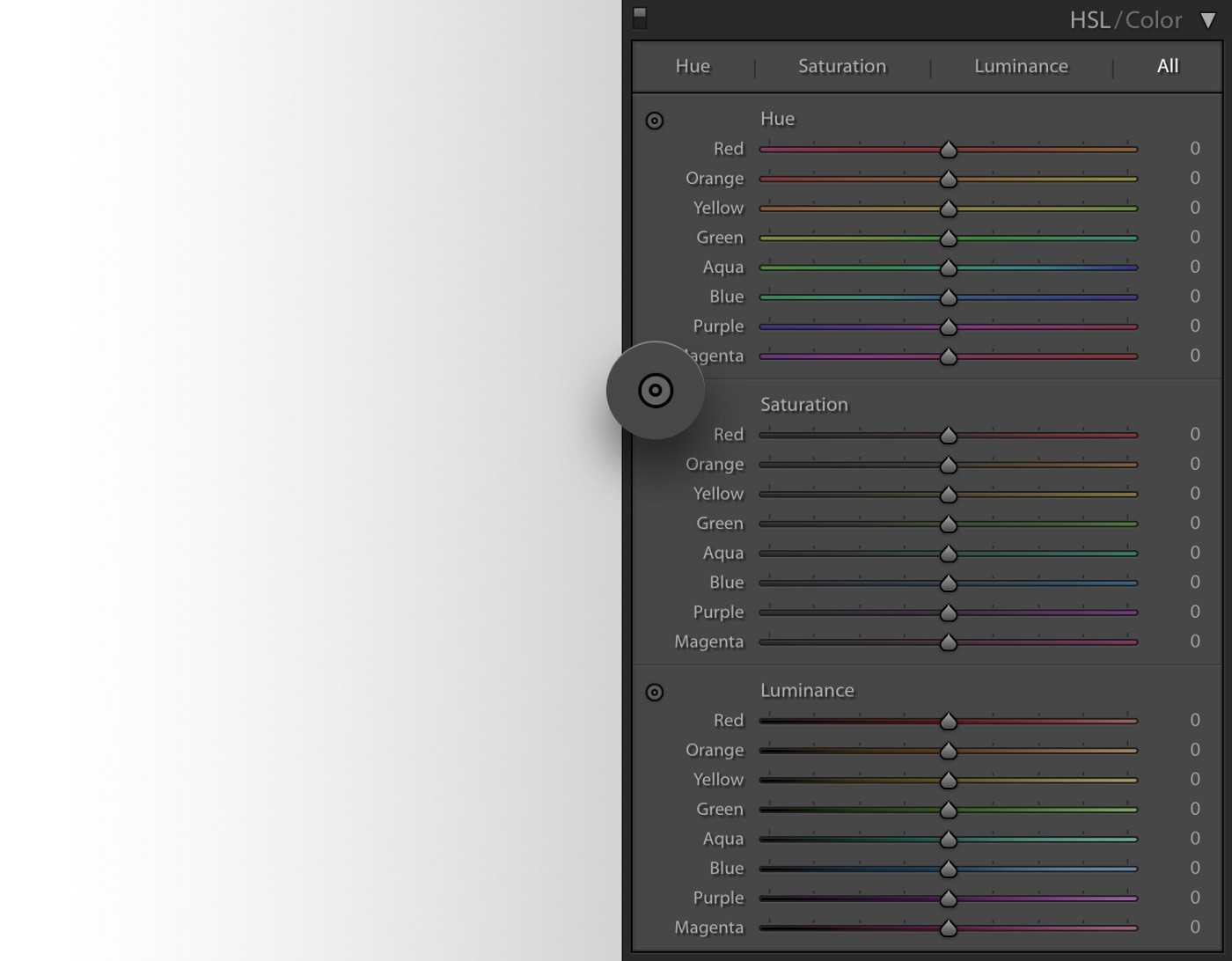This screenshot has height=961, width=1232.
Task: Click the Green saturation value field
Action: coord(1194,523)
